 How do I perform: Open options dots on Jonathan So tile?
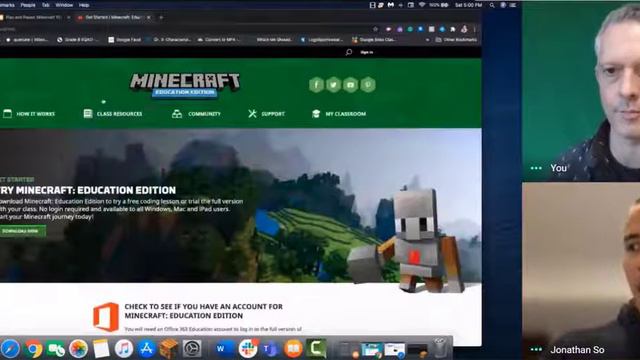coord(536,349)
